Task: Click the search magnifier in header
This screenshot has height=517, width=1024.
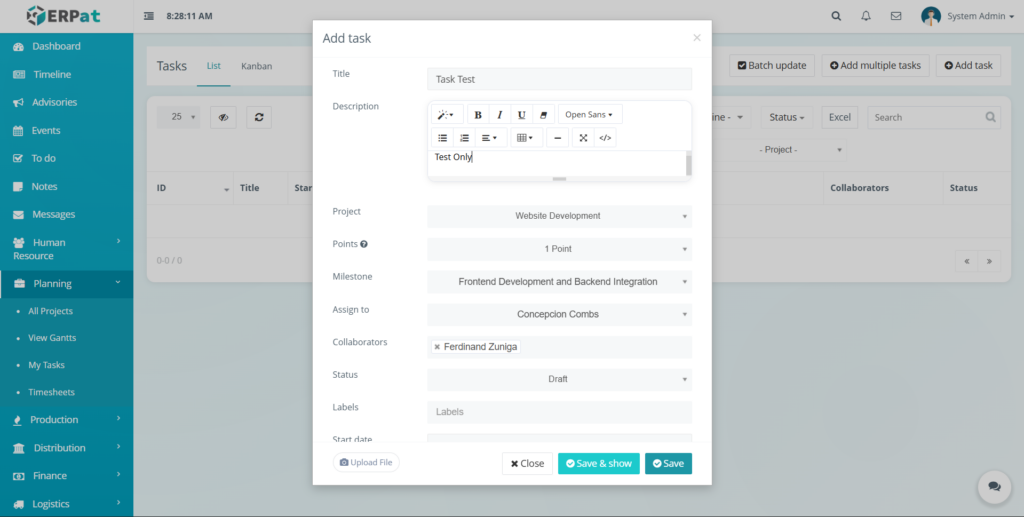Action: [x=836, y=16]
